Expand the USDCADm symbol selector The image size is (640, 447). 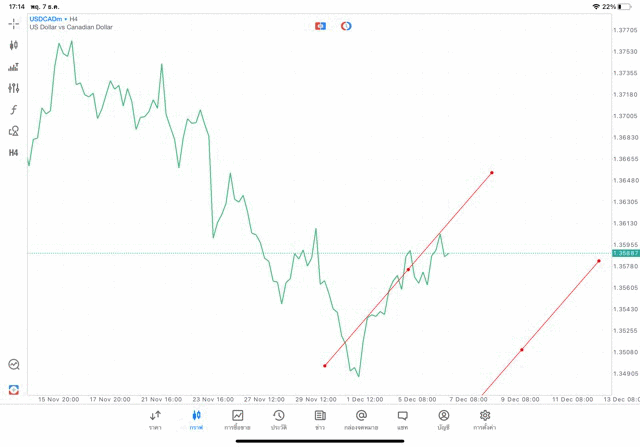[46, 19]
